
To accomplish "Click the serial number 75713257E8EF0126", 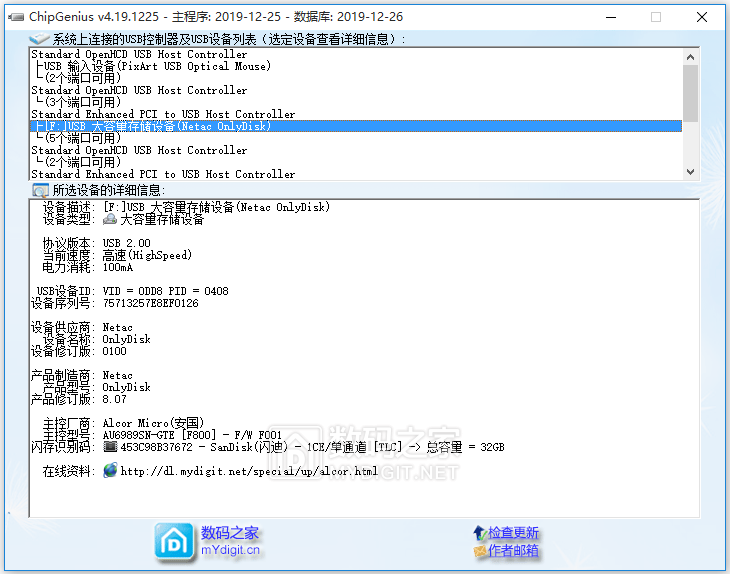I will [150, 304].
